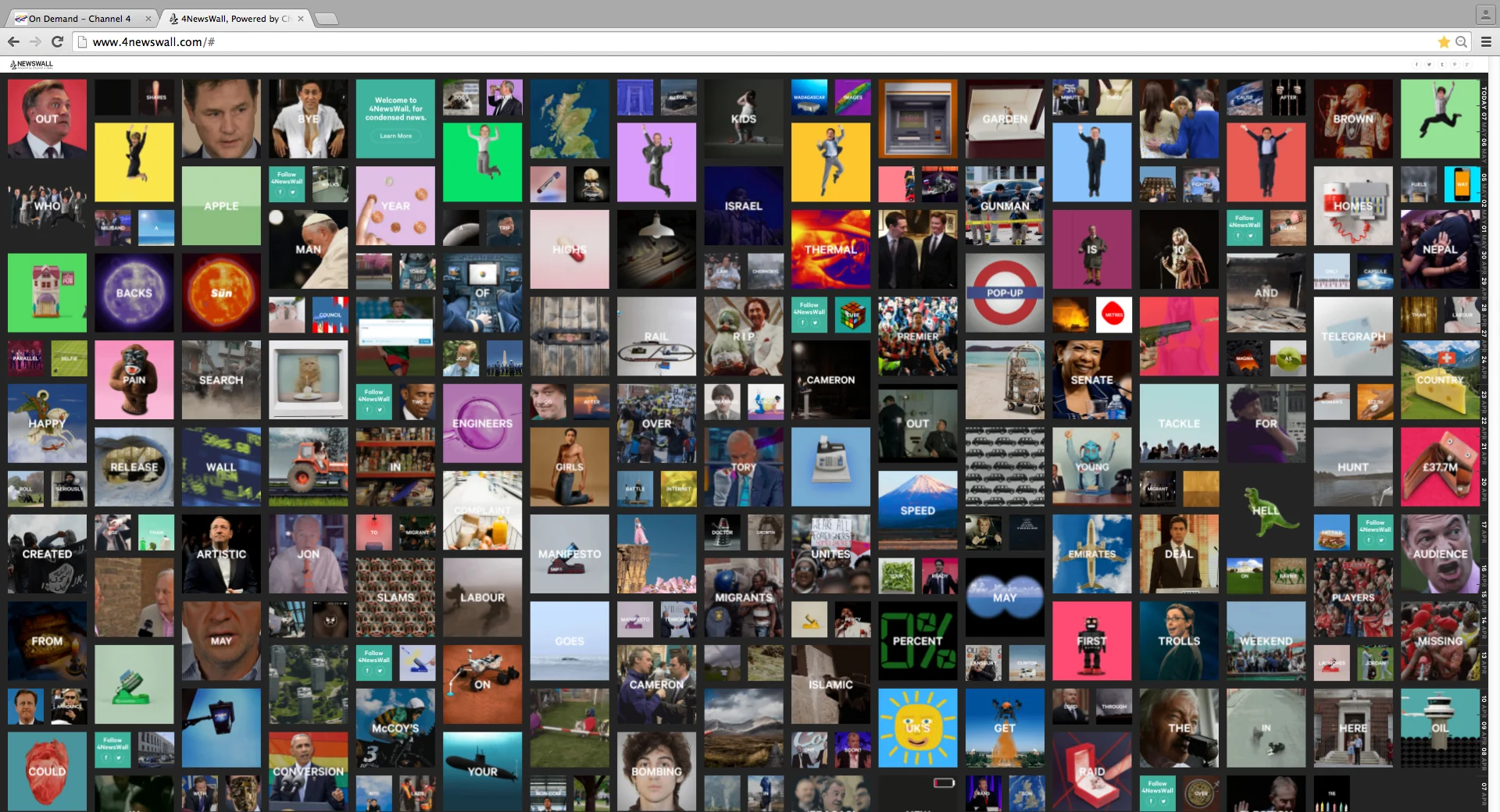Jump to 24 APR on the timeline
Screen dimensions: 1500x812
tap(1484, 367)
